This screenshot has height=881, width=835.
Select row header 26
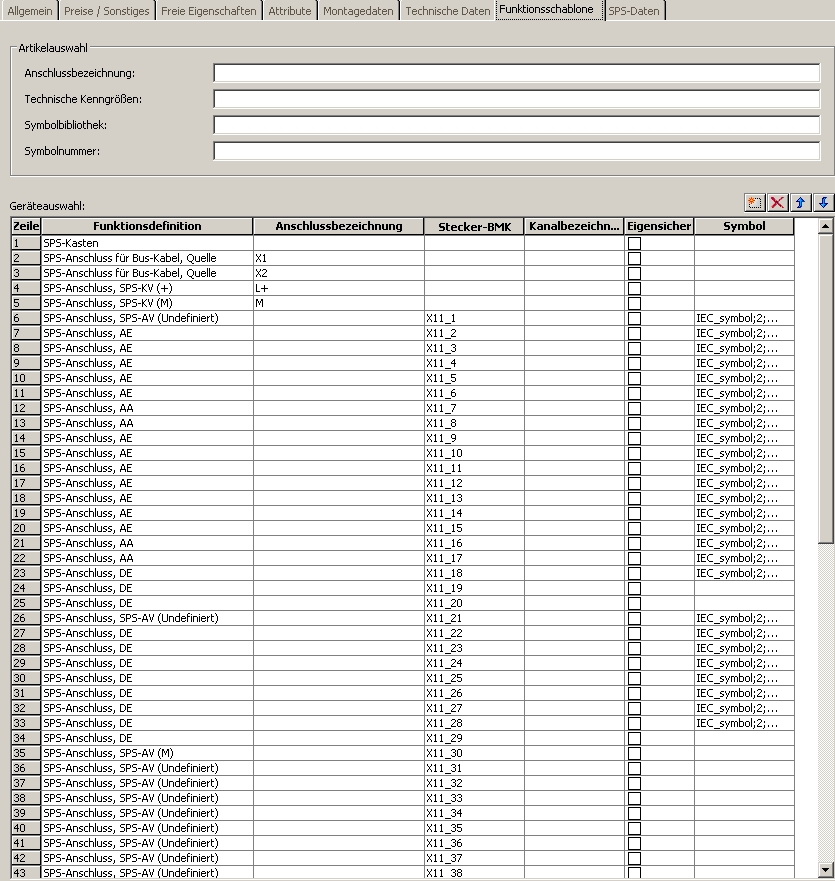(x=26, y=619)
